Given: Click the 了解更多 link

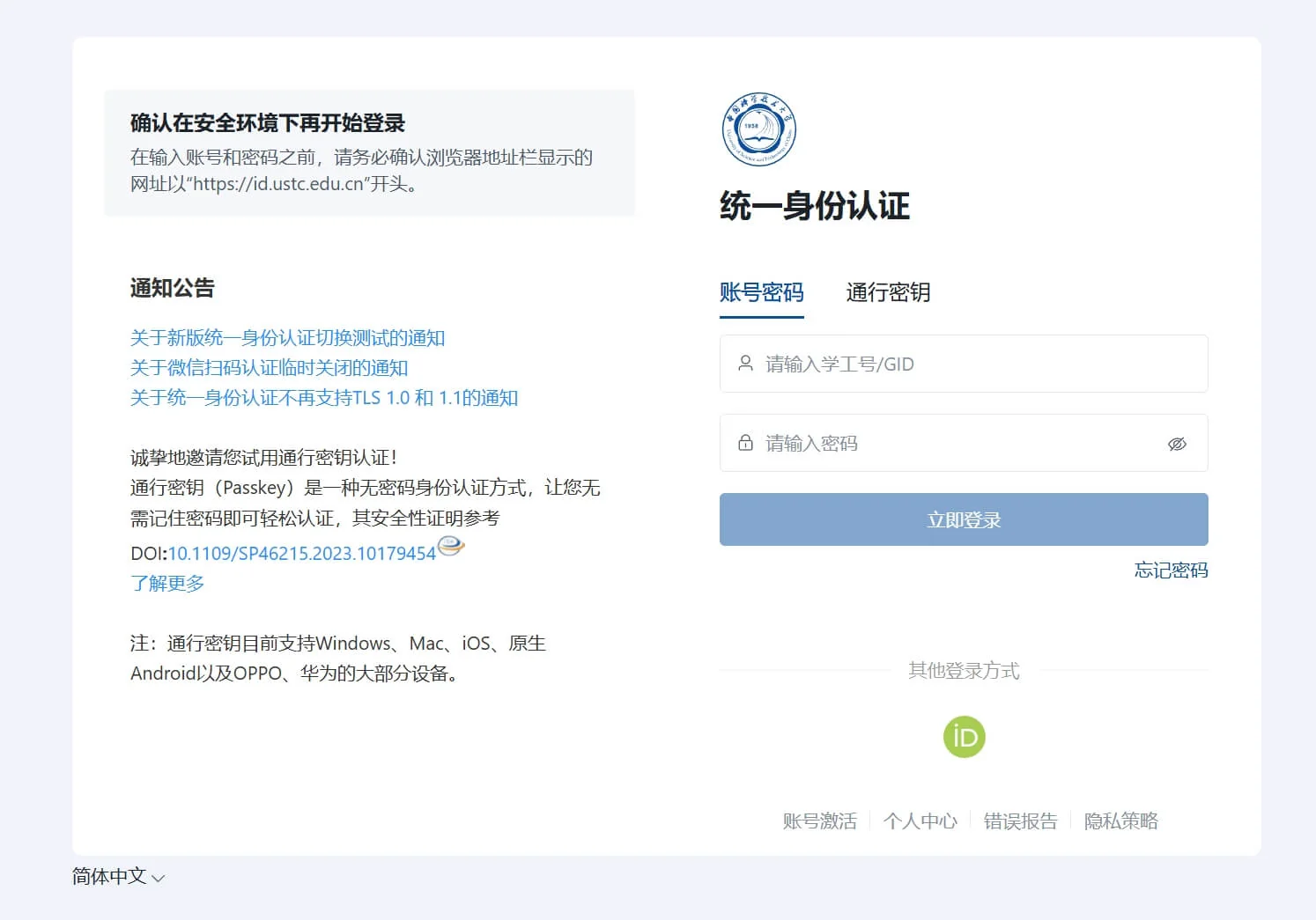Looking at the screenshot, I should (x=167, y=584).
